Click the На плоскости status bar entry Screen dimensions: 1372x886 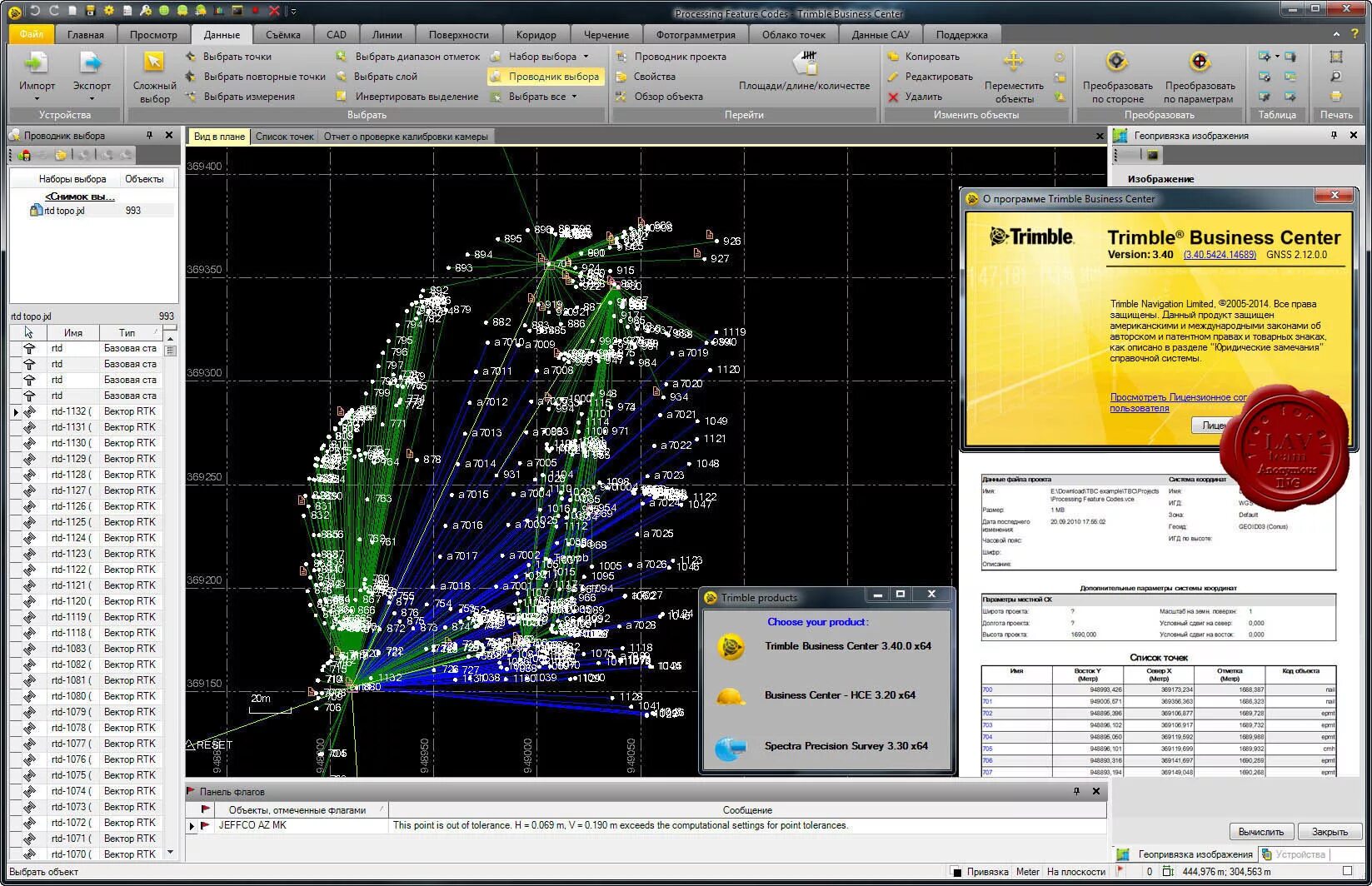[1075, 872]
